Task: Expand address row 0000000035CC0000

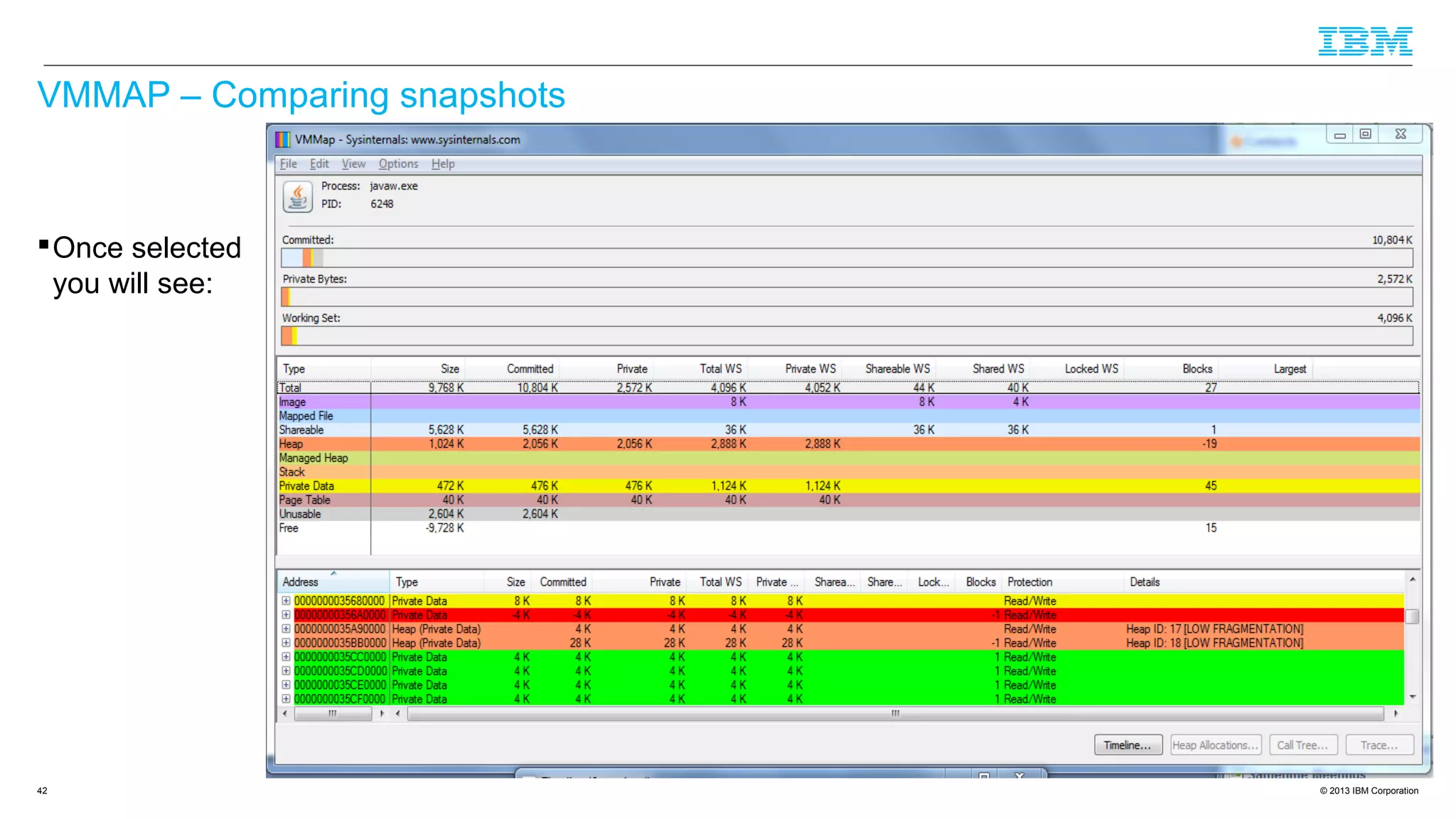Action: [x=286, y=657]
